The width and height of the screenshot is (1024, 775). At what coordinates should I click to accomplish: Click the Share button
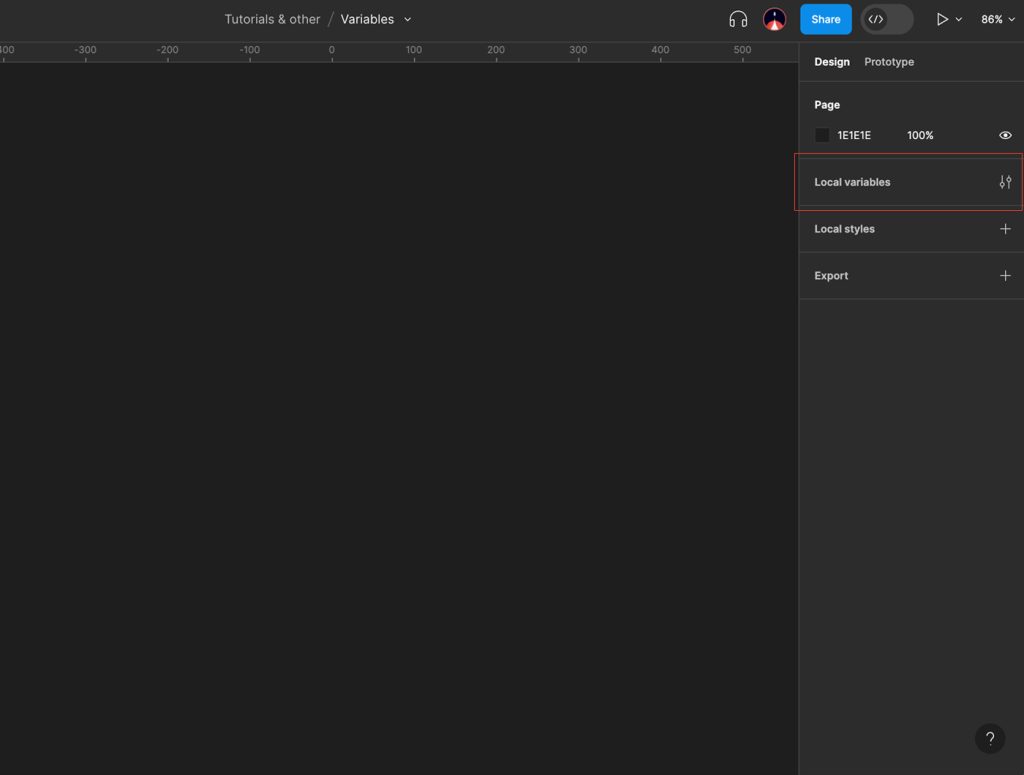(x=825, y=19)
